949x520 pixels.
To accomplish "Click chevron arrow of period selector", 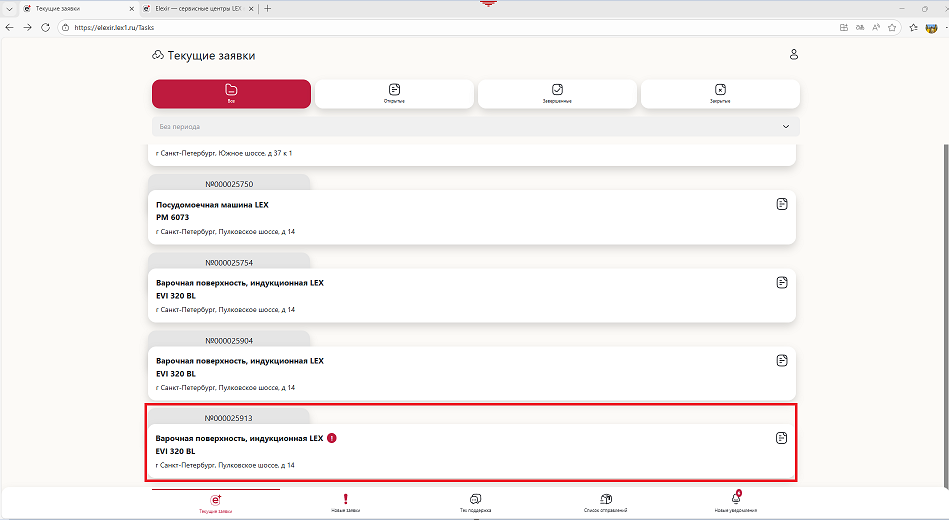I will coord(786,127).
